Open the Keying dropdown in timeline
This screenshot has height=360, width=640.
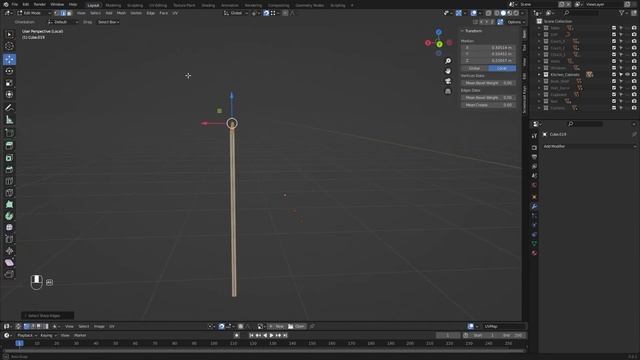click(48, 336)
